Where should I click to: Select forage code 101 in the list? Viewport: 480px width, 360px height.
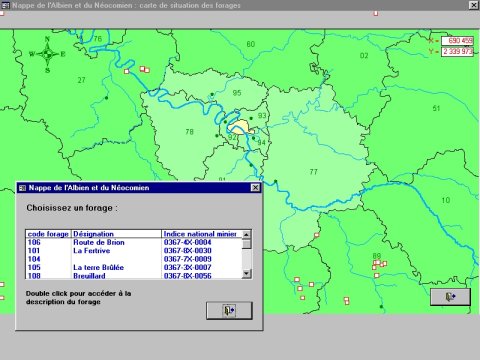click(x=34, y=251)
